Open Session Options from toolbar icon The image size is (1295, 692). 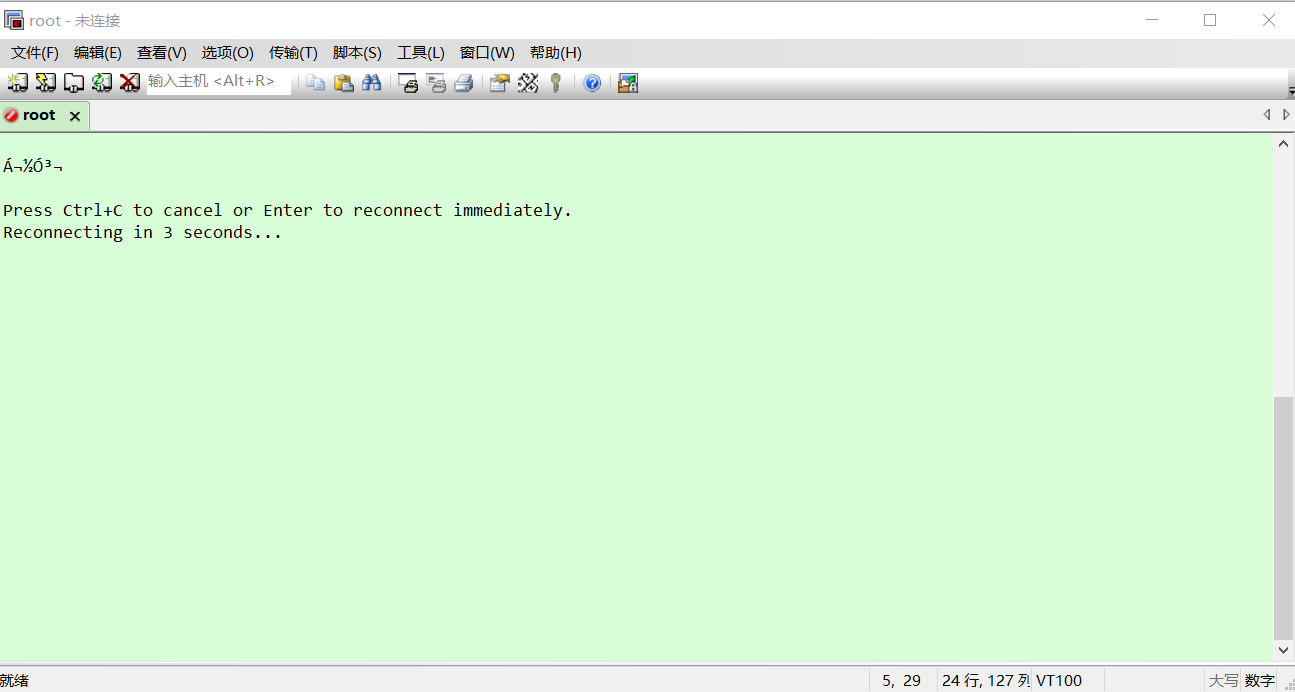(500, 83)
